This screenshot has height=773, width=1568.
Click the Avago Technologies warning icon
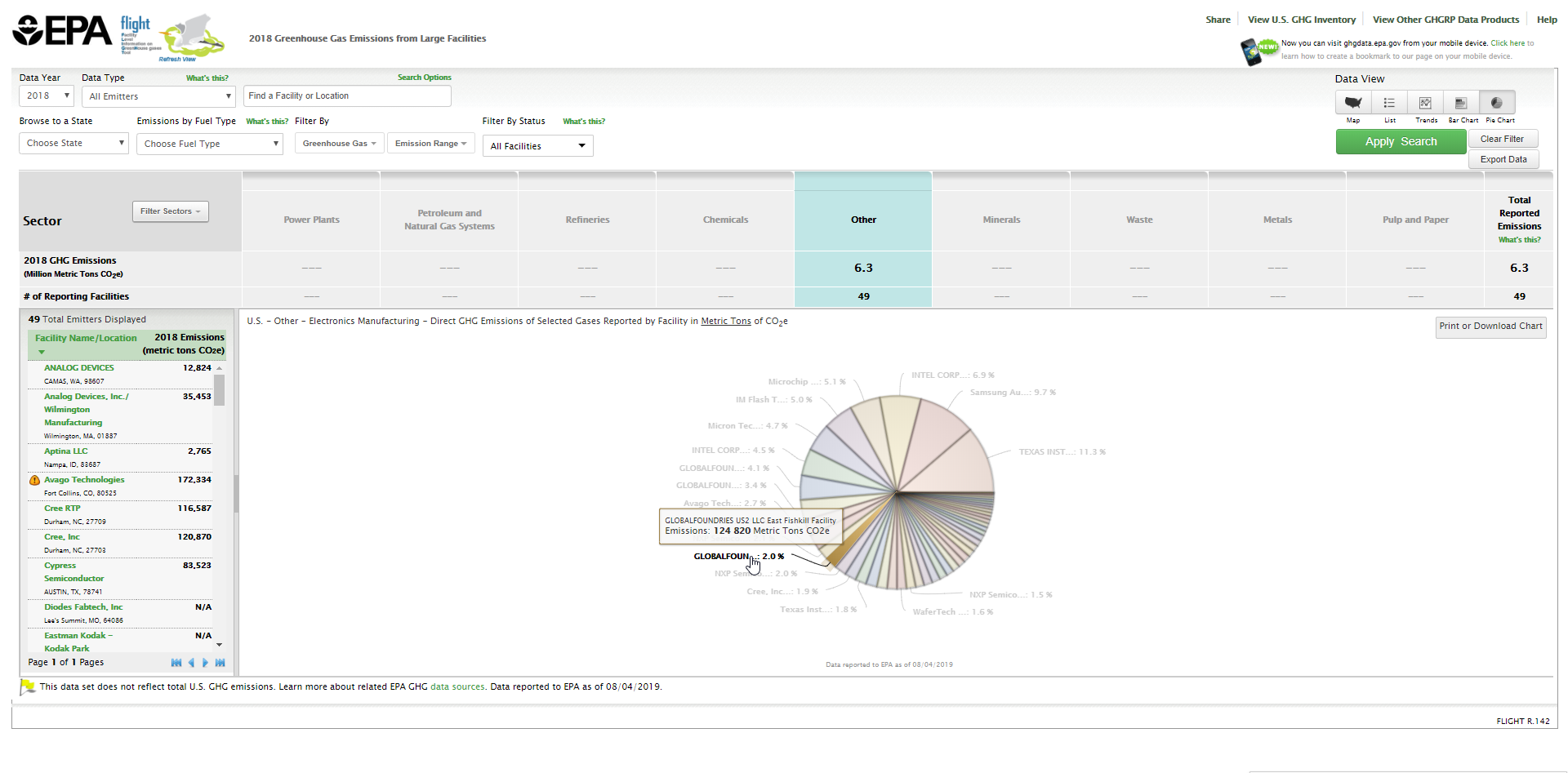point(34,480)
